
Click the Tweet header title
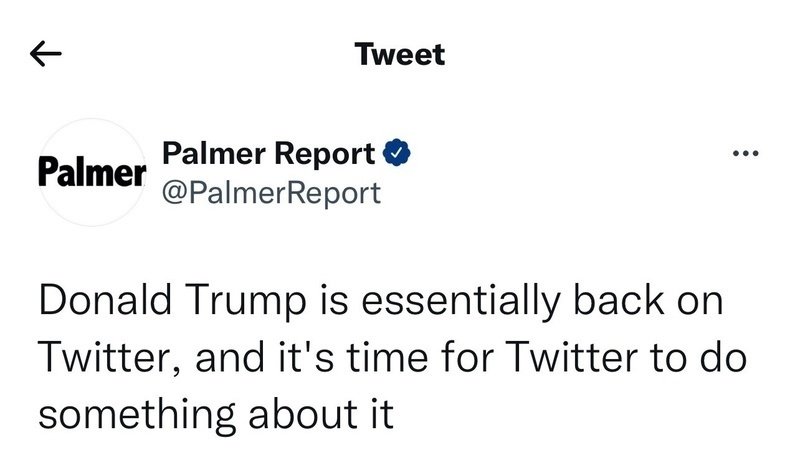pos(400,54)
